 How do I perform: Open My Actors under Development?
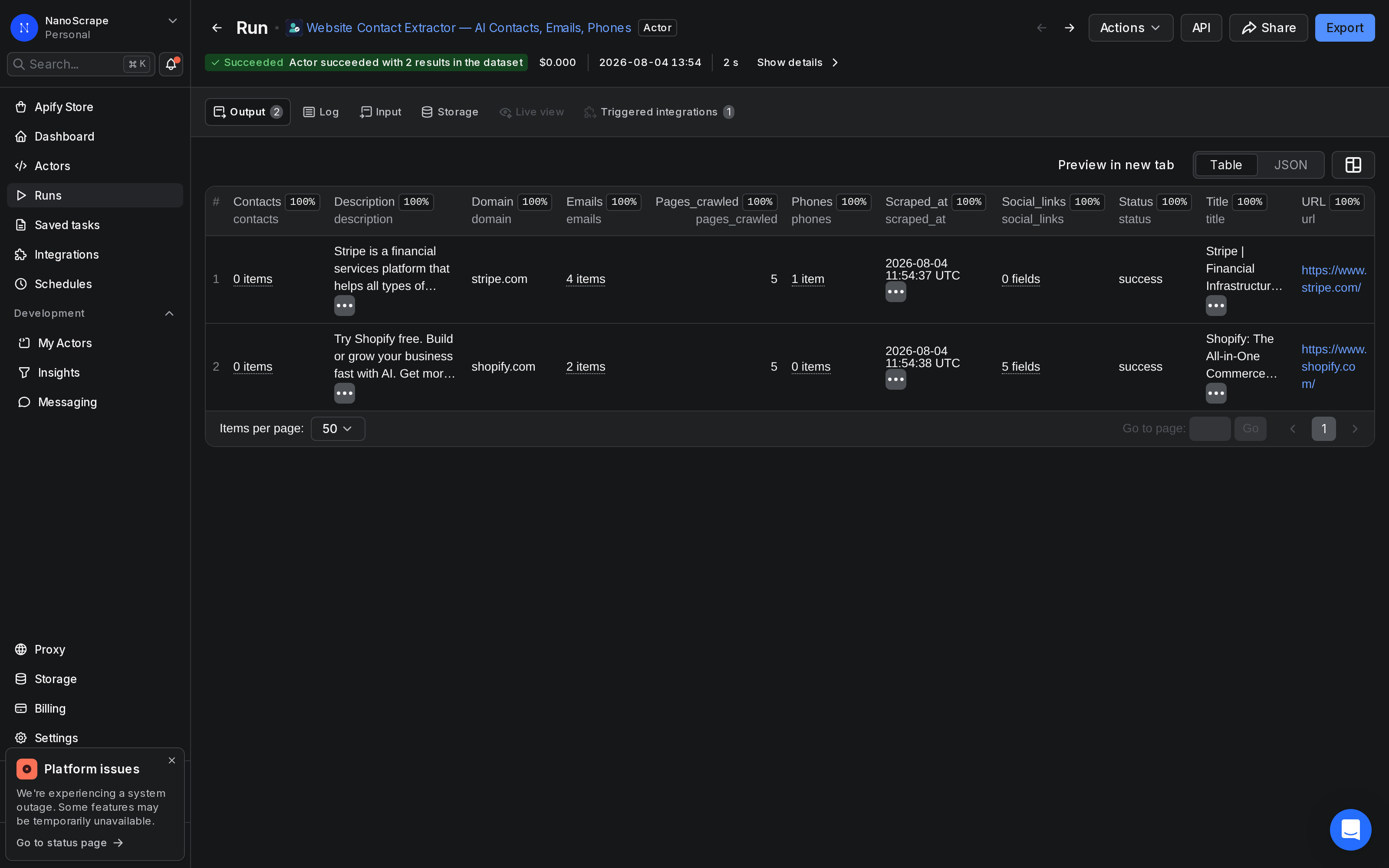tap(95, 343)
